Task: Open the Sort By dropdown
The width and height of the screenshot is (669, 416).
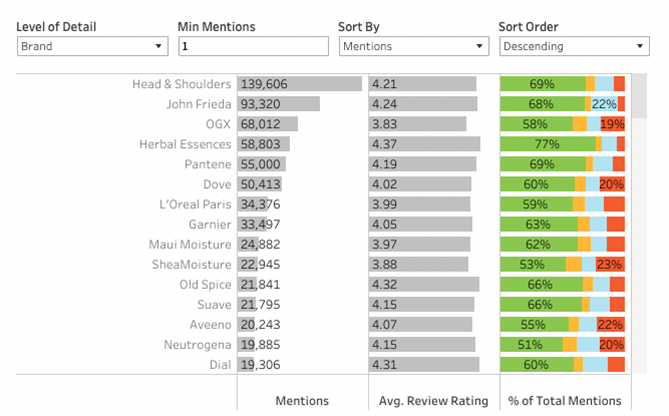Action: click(x=412, y=46)
